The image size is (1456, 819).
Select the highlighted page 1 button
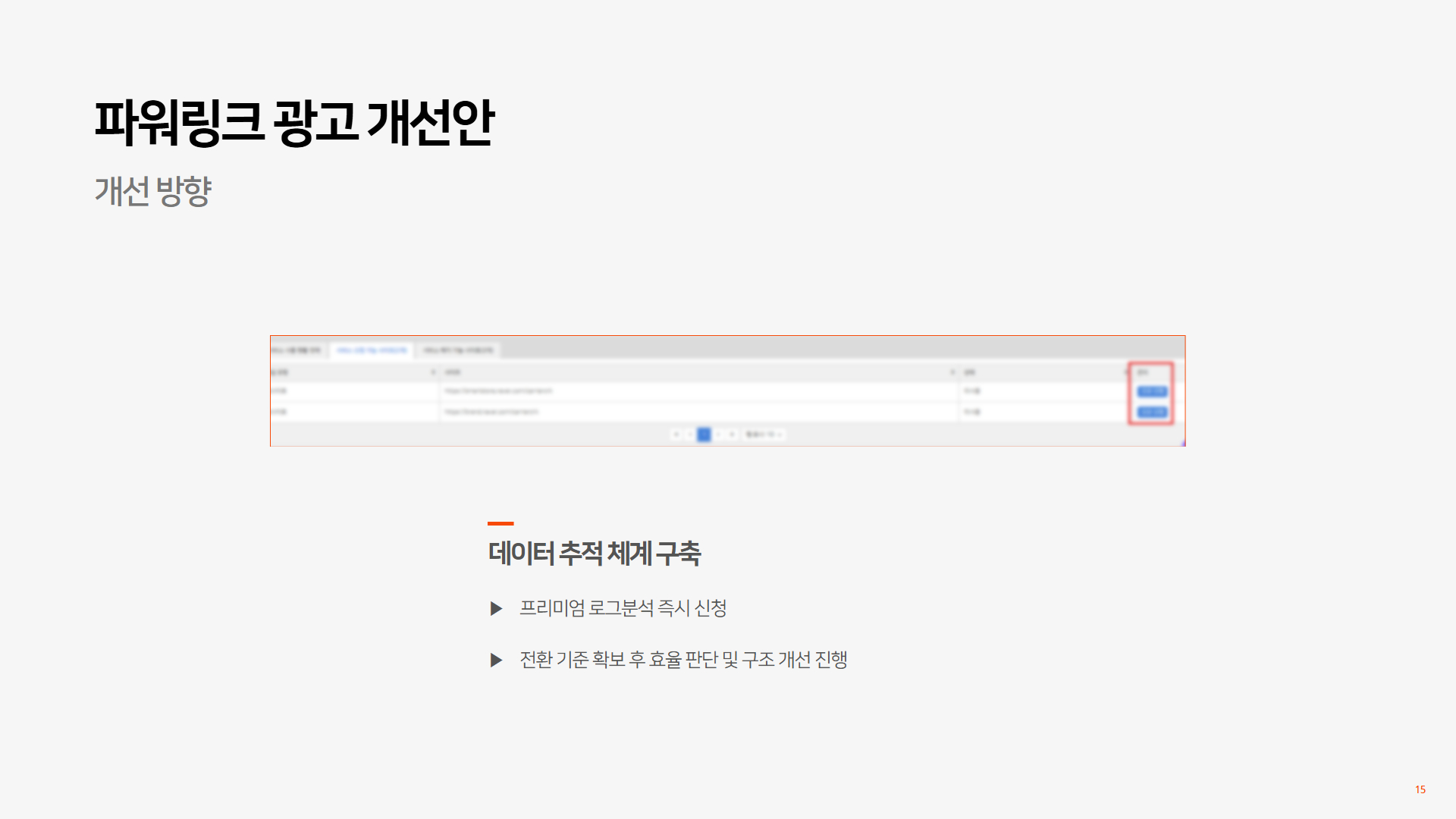704,435
